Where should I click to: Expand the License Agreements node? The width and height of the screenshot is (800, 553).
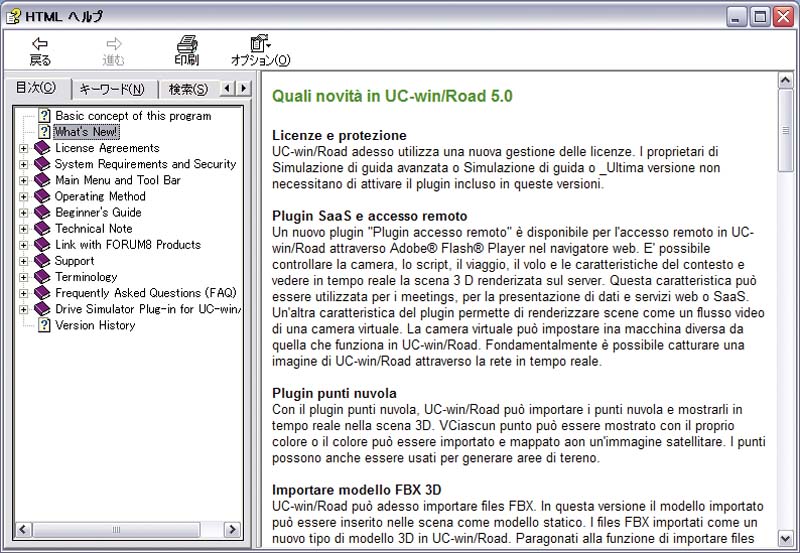[23, 148]
